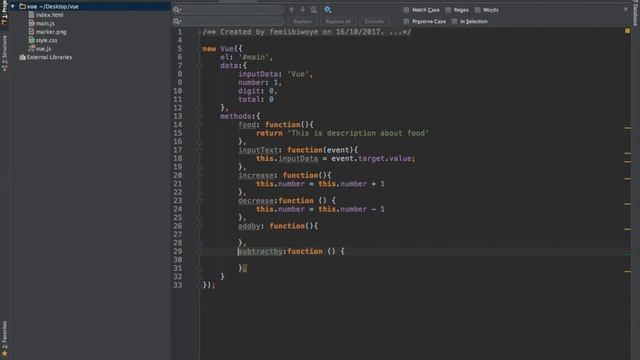Click the Replace all button

pos(338,21)
